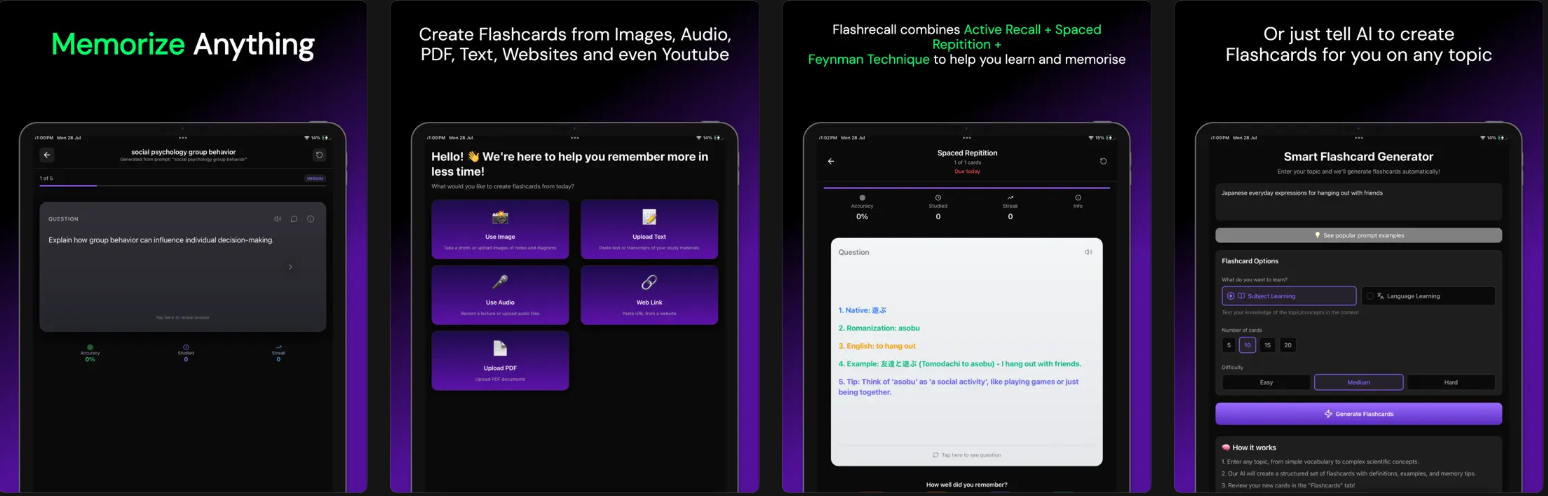Tap the brain icon beside How it works

(1226, 447)
